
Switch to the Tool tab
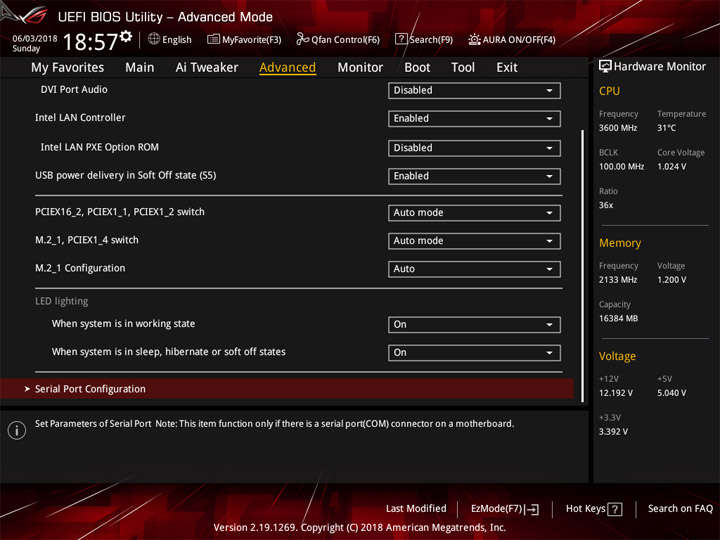[x=463, y=68]
